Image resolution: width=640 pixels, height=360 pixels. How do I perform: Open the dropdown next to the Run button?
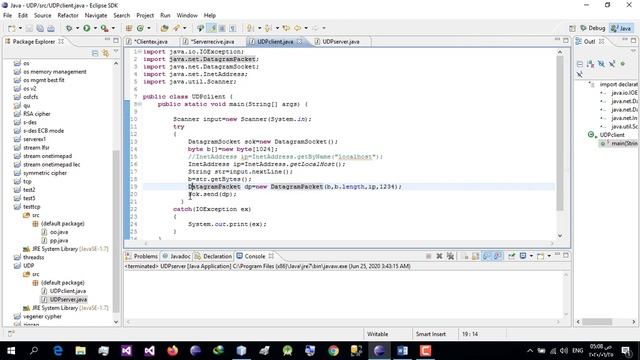pyautogui.click(x=95, y=28)
